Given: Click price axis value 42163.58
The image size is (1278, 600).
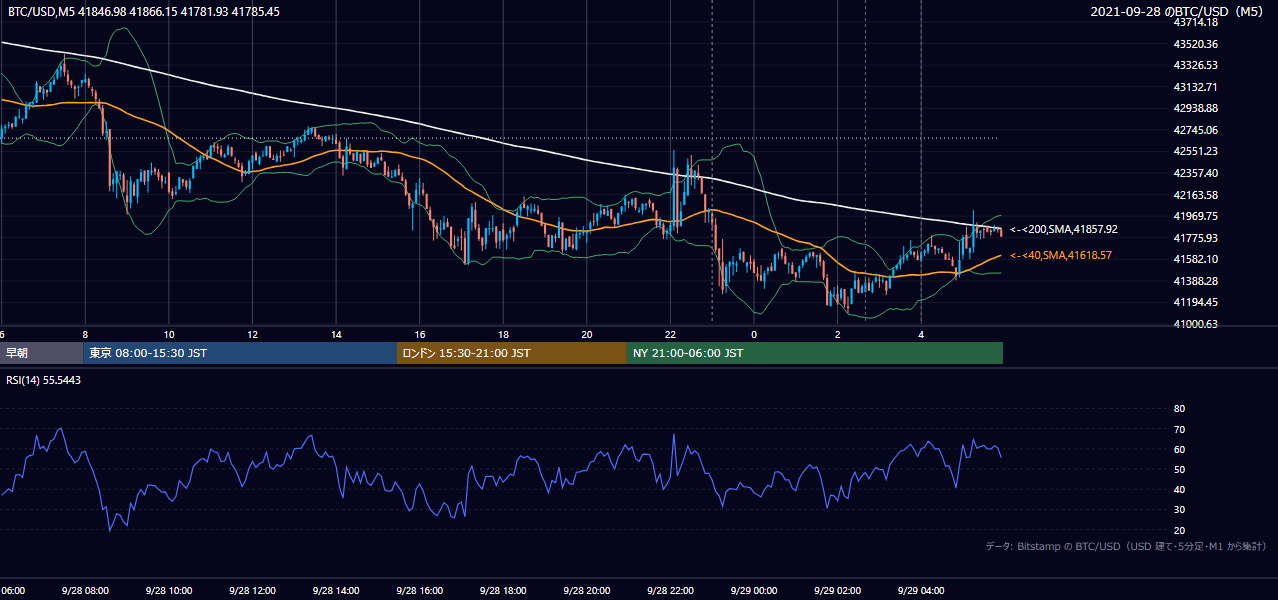Looking at the screenshot, I should (x=1195, y=195).
